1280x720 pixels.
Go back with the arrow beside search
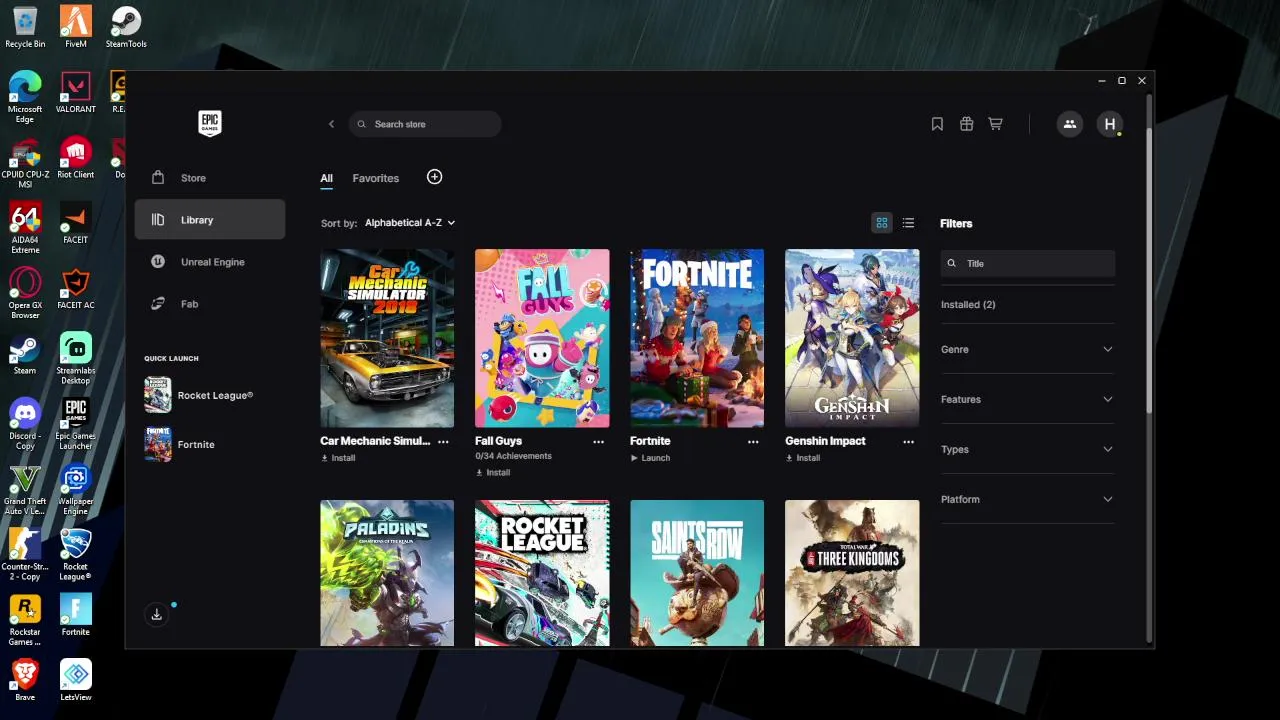coord(331,124)
